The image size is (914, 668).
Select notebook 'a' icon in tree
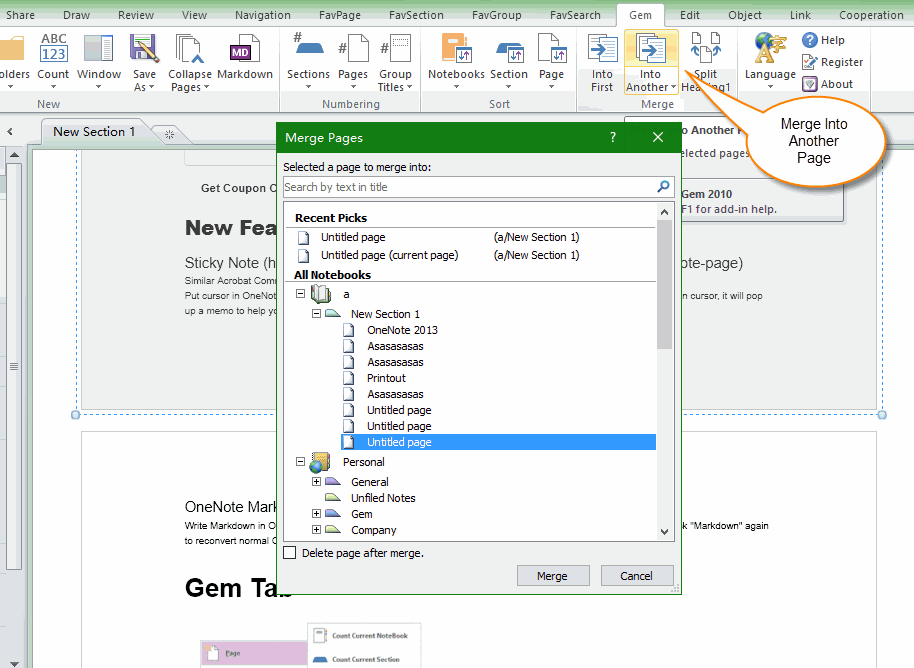pos(321,294)
